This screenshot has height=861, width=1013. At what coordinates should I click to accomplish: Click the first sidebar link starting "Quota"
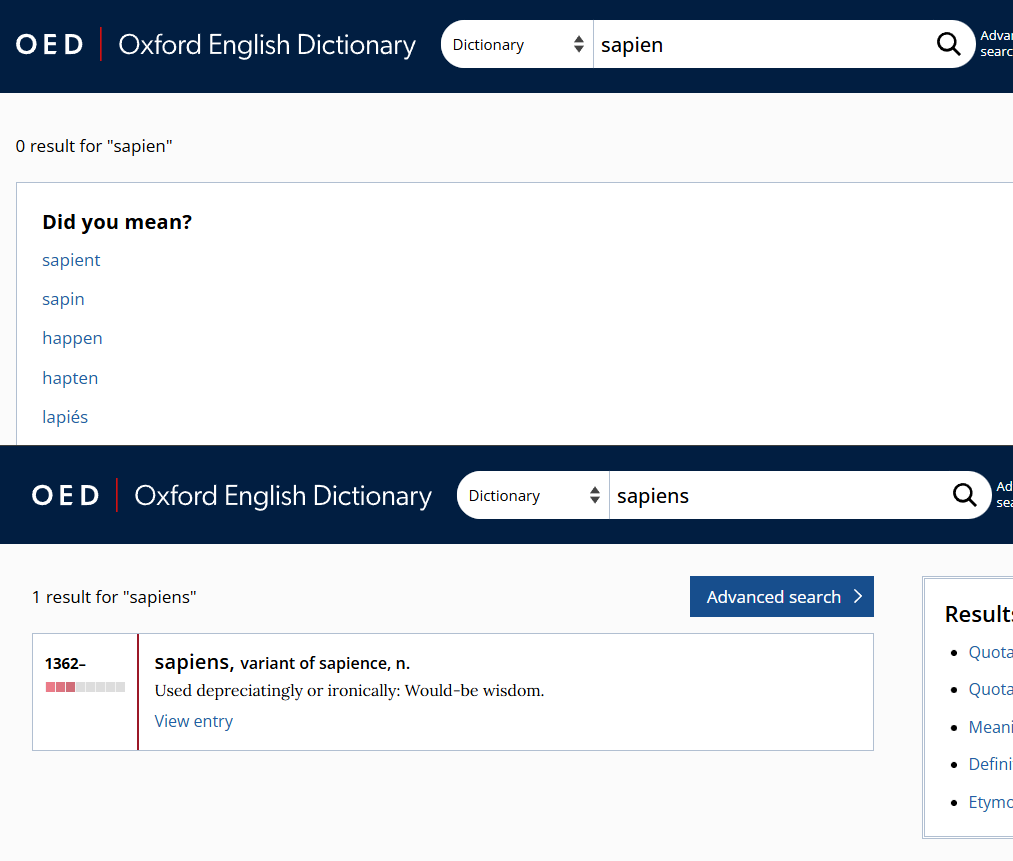[x=990, y=652]
